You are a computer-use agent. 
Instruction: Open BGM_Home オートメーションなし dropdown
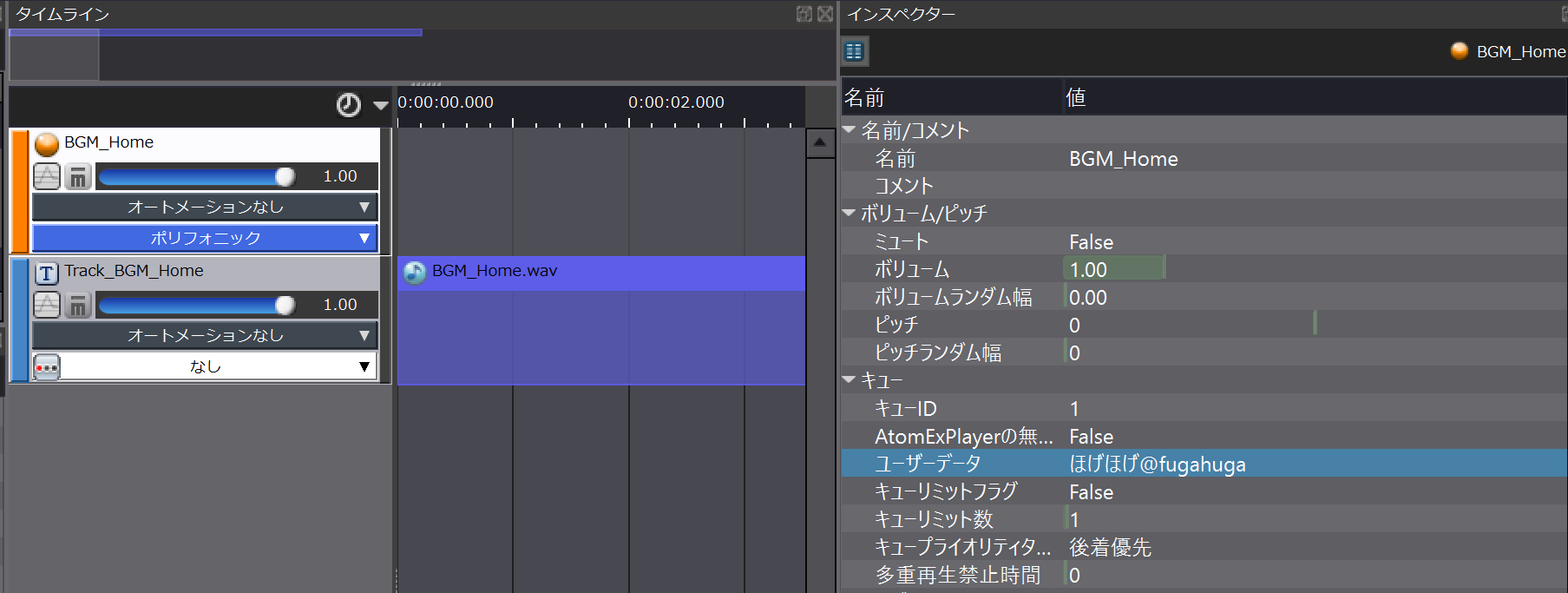pos(205,208)
